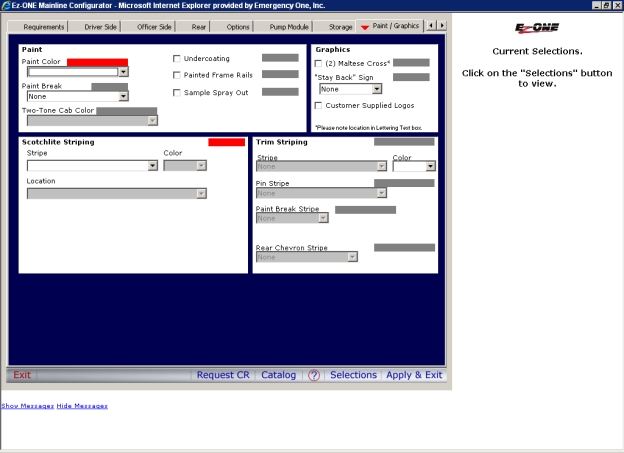Click the Internet Explorer title bar icon
Viewport: 624px width, 453px height.
point(6,5)
